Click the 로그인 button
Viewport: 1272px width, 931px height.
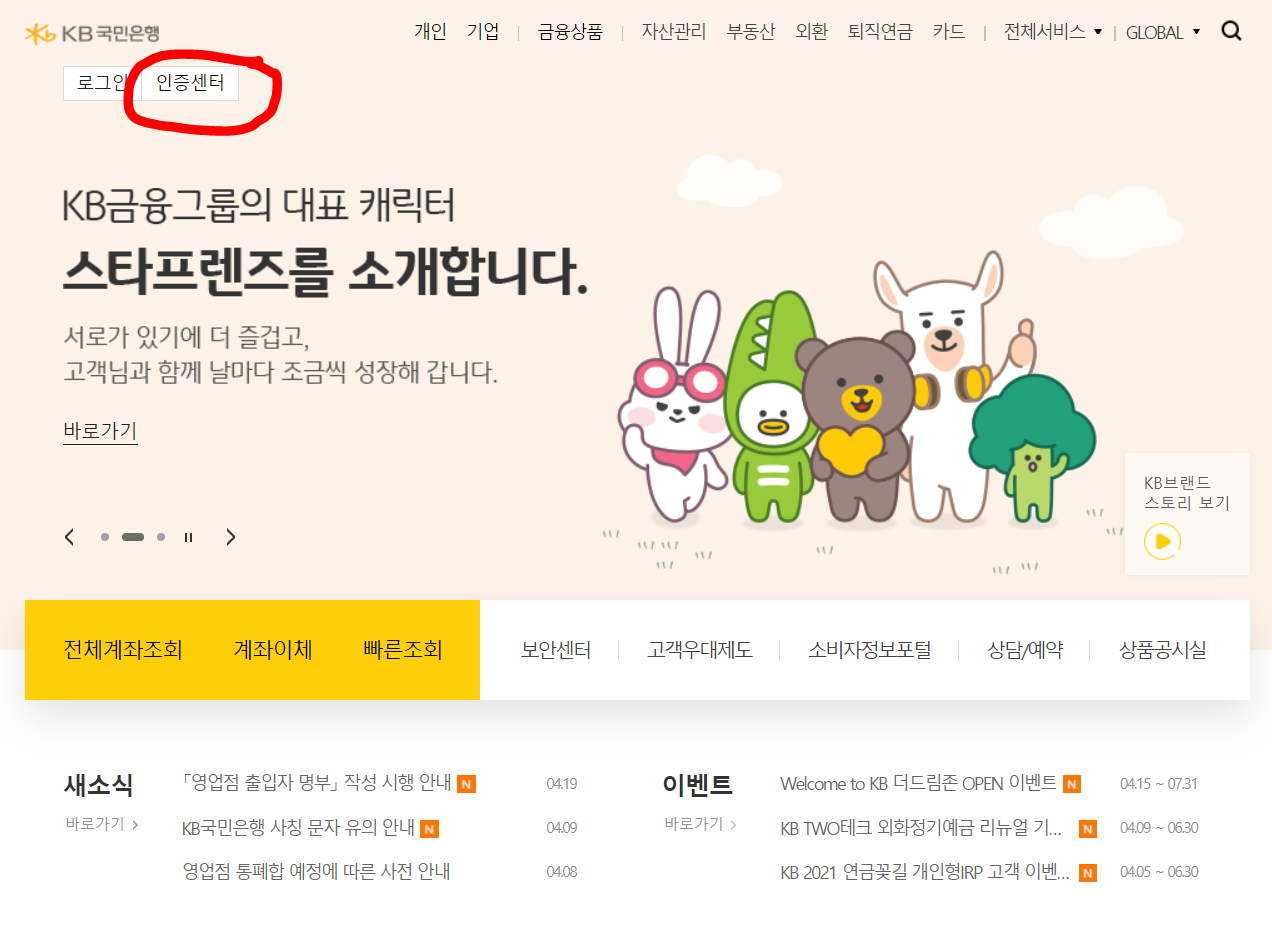coord(103,83)
